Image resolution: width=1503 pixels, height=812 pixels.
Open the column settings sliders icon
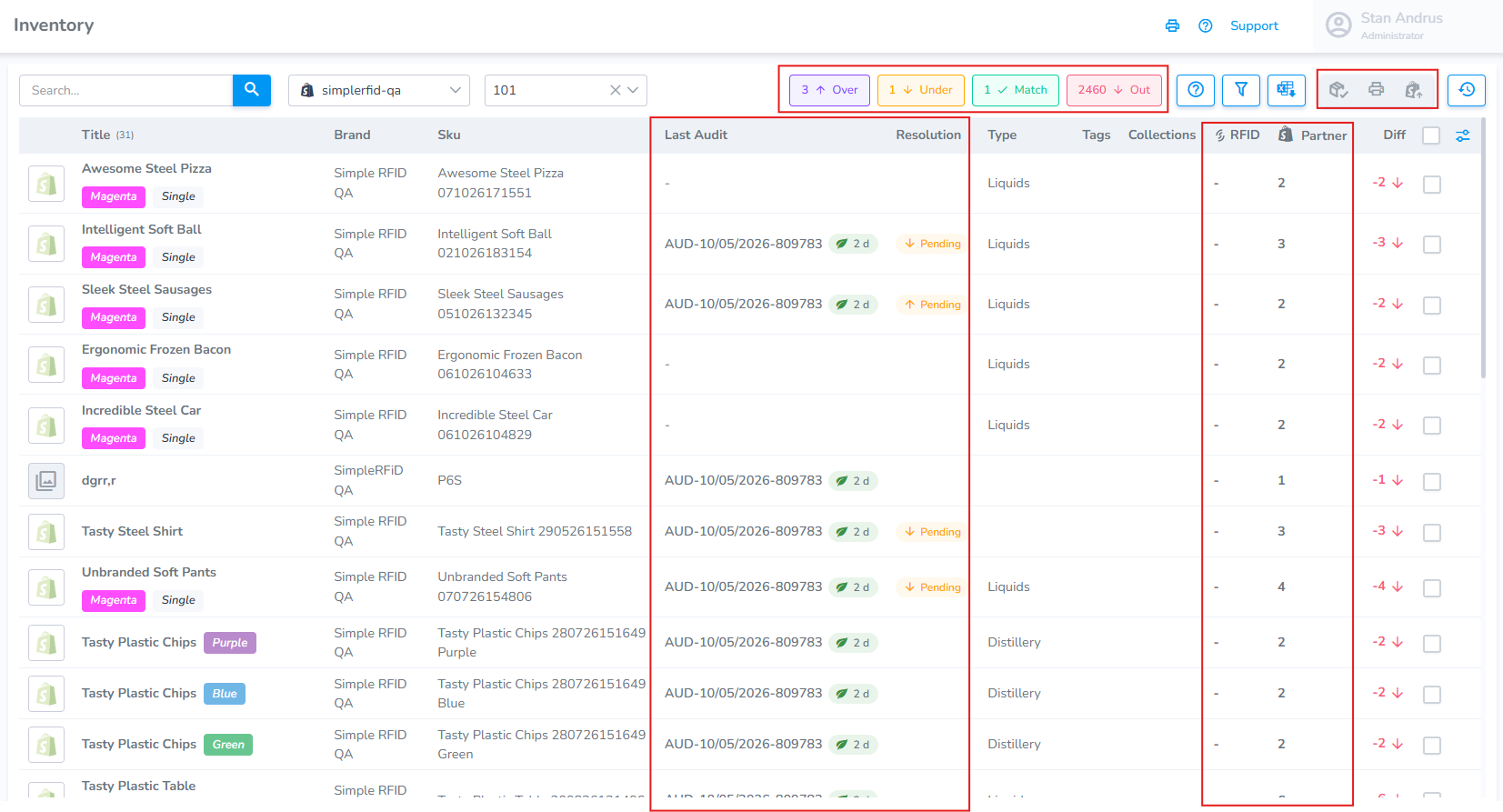pyautogui.click(x=1463, y=135)
